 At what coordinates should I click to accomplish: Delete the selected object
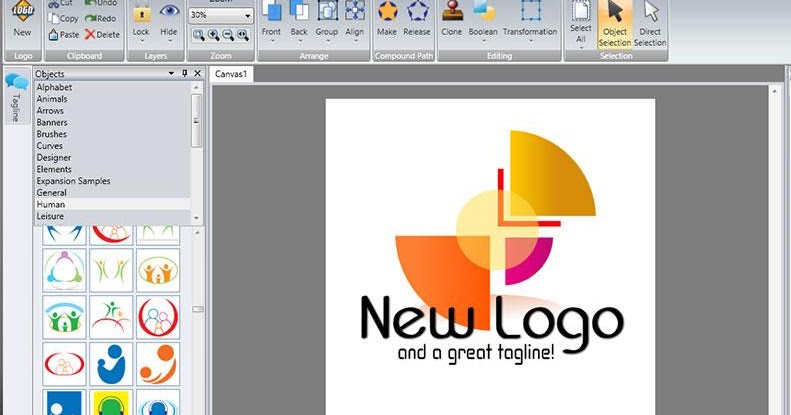tap(102, 34)
